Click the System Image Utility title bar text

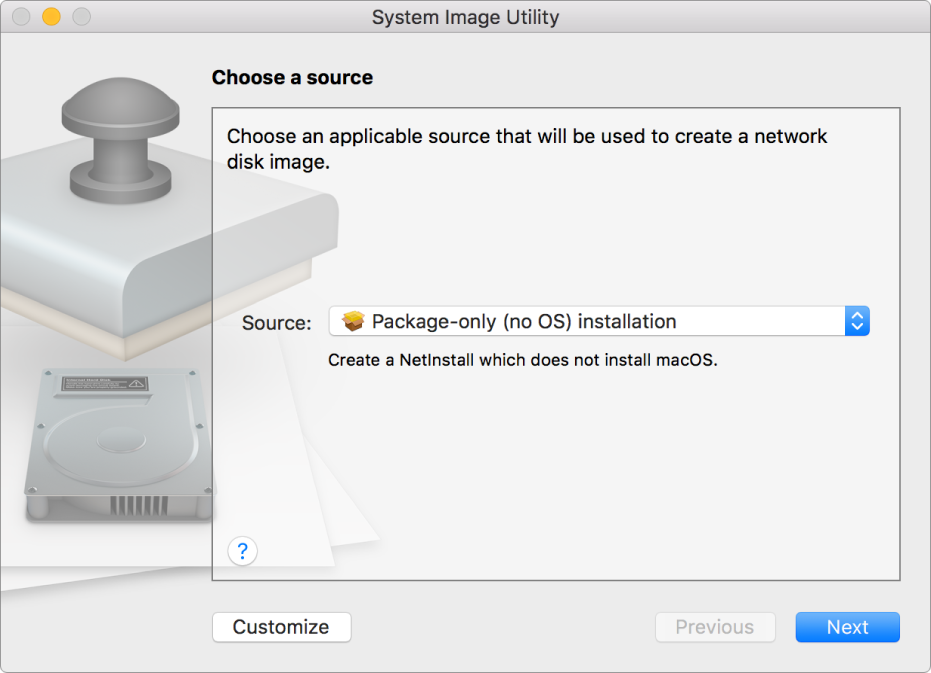(465, 17)
